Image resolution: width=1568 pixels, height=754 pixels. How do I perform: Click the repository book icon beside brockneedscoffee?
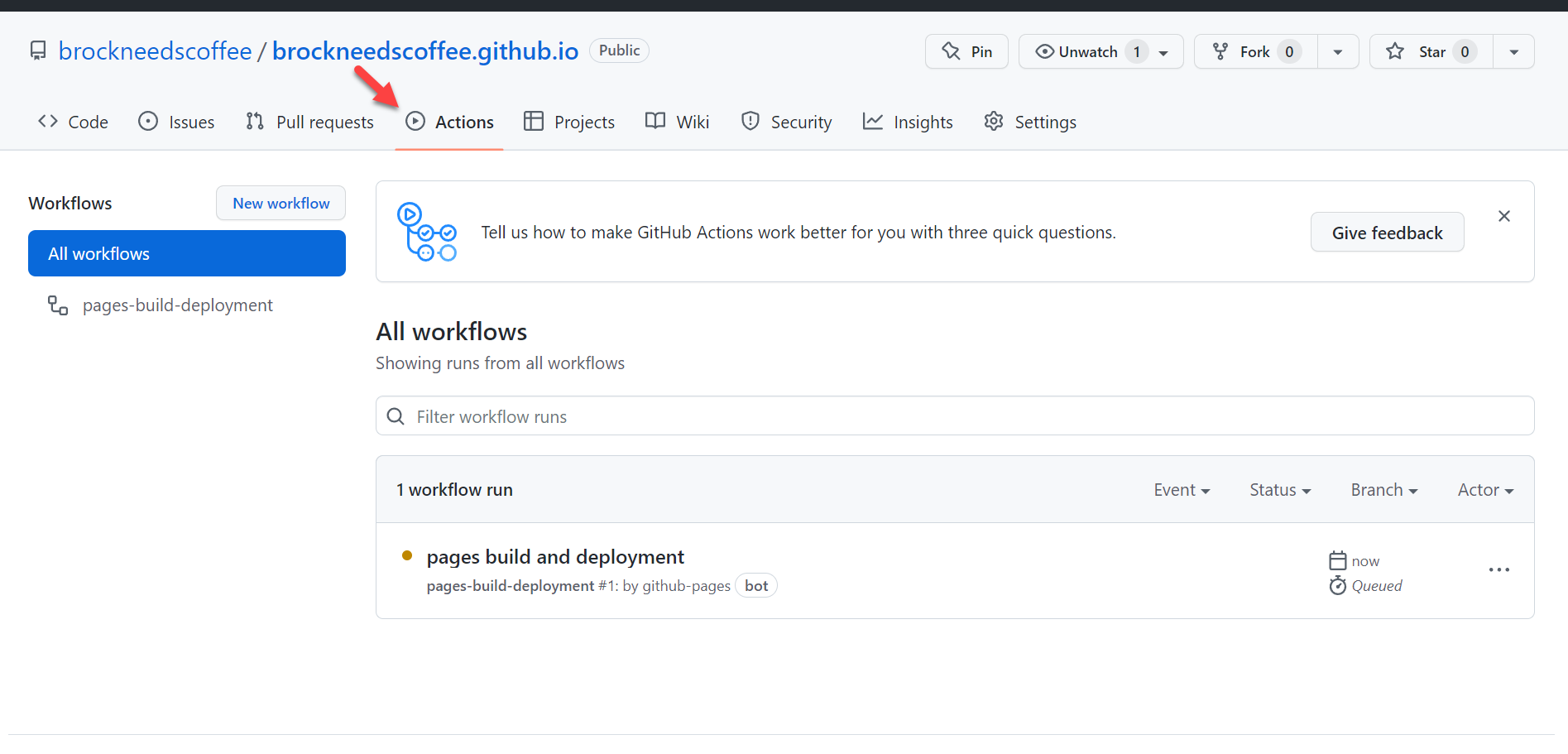38,51
